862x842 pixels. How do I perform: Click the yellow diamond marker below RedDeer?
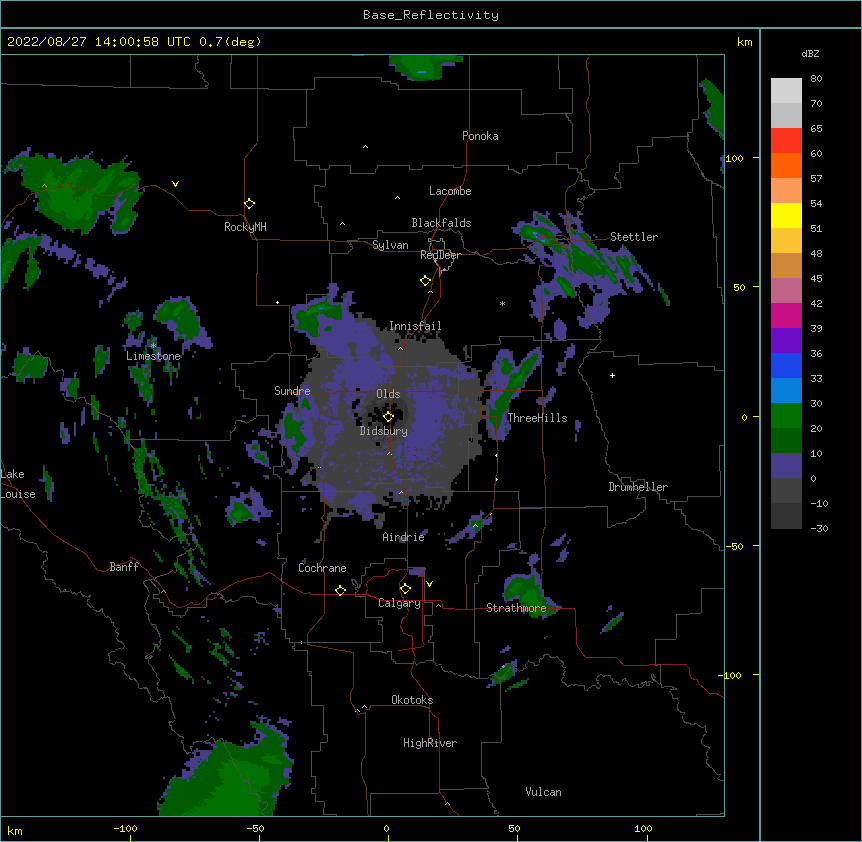[x=425, y=281]
